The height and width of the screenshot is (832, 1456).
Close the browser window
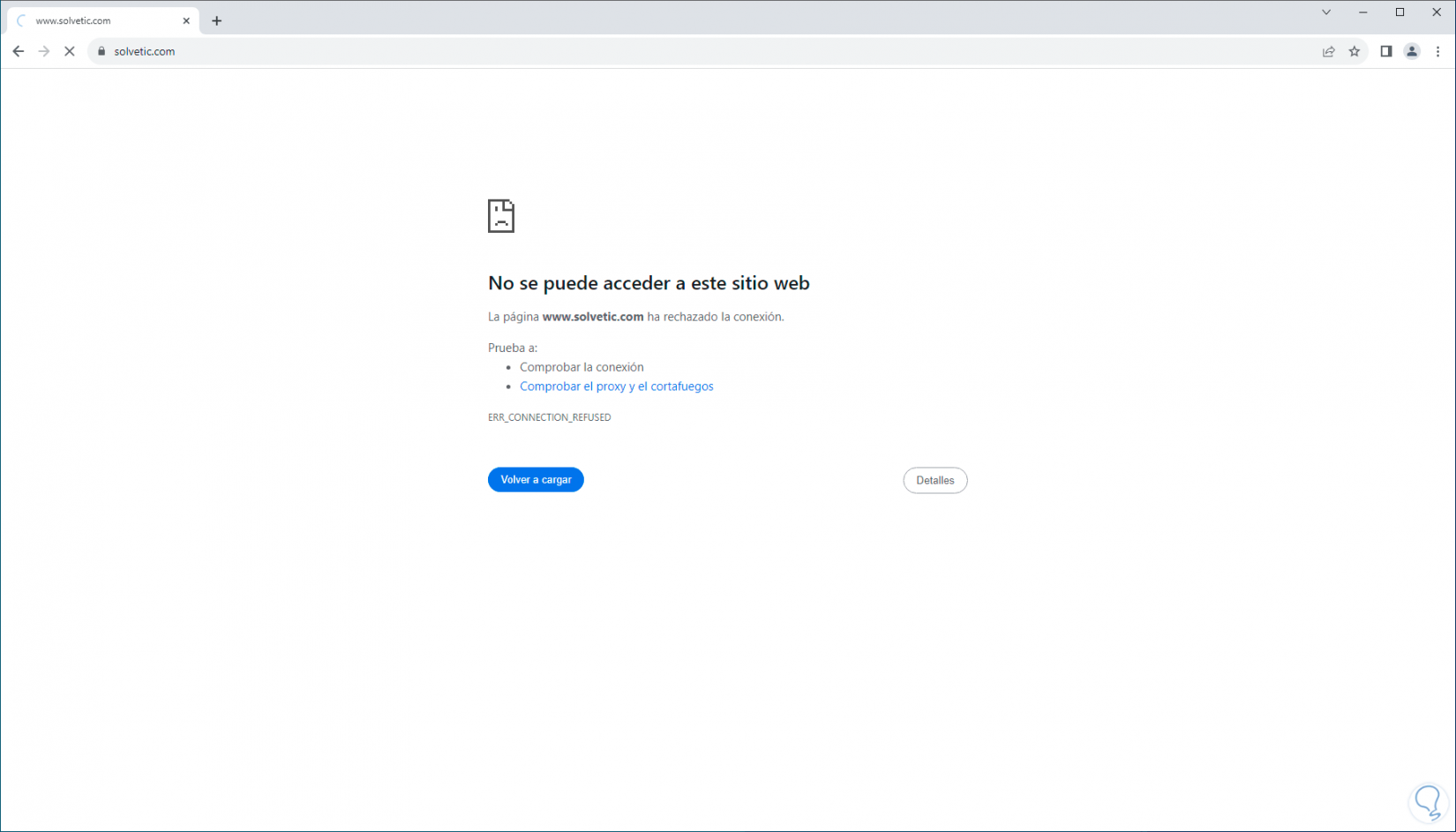1437,12
